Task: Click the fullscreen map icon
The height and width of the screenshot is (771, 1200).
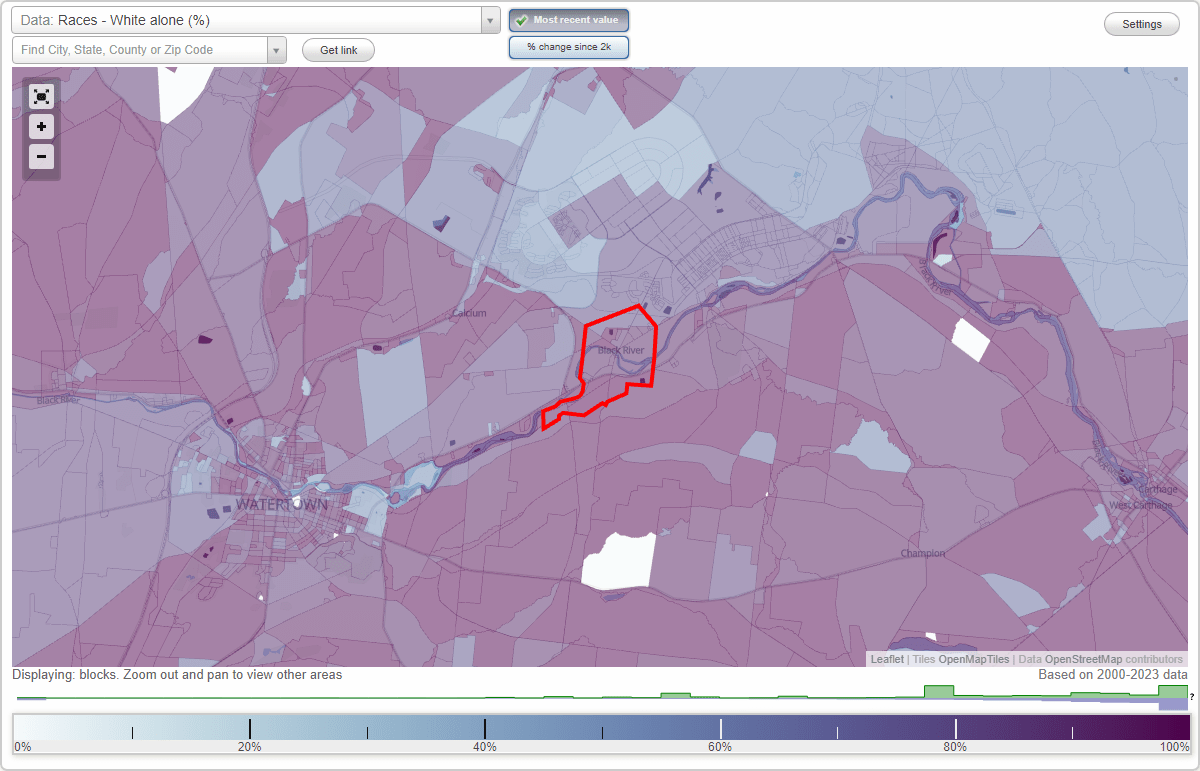Action: tap(41, 96)
